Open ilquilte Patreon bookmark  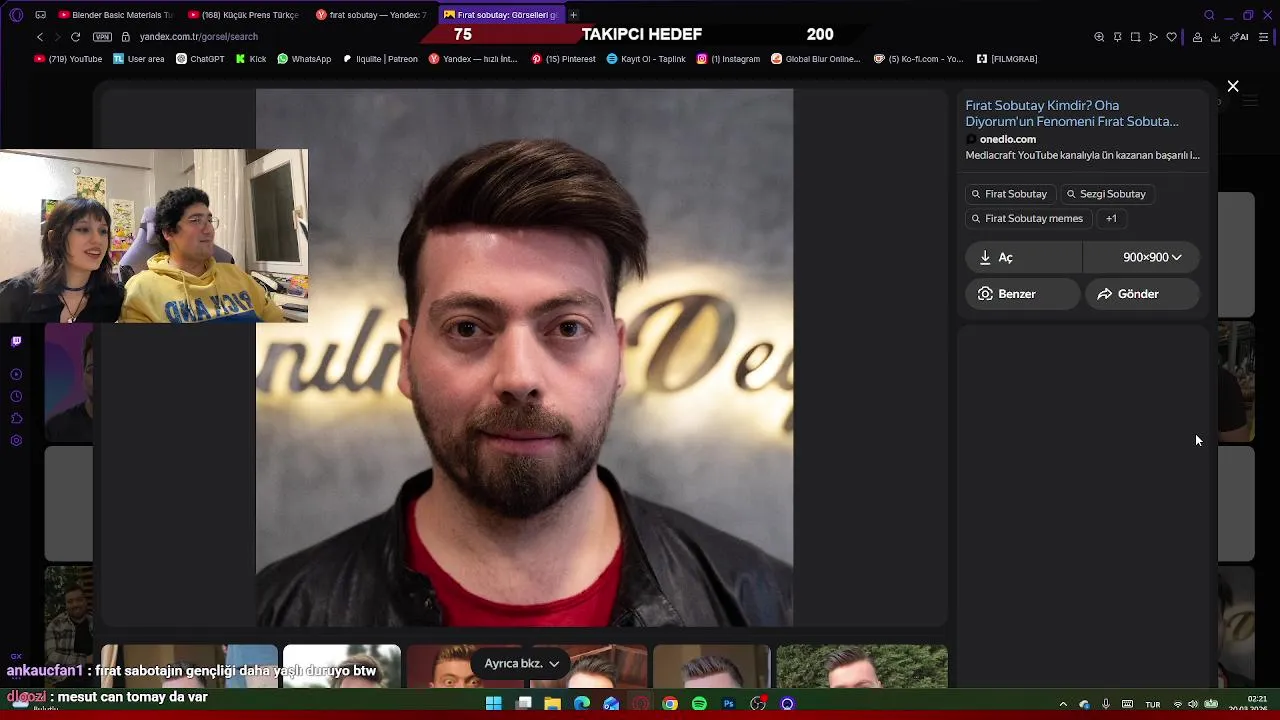click(x=380, y=59)
